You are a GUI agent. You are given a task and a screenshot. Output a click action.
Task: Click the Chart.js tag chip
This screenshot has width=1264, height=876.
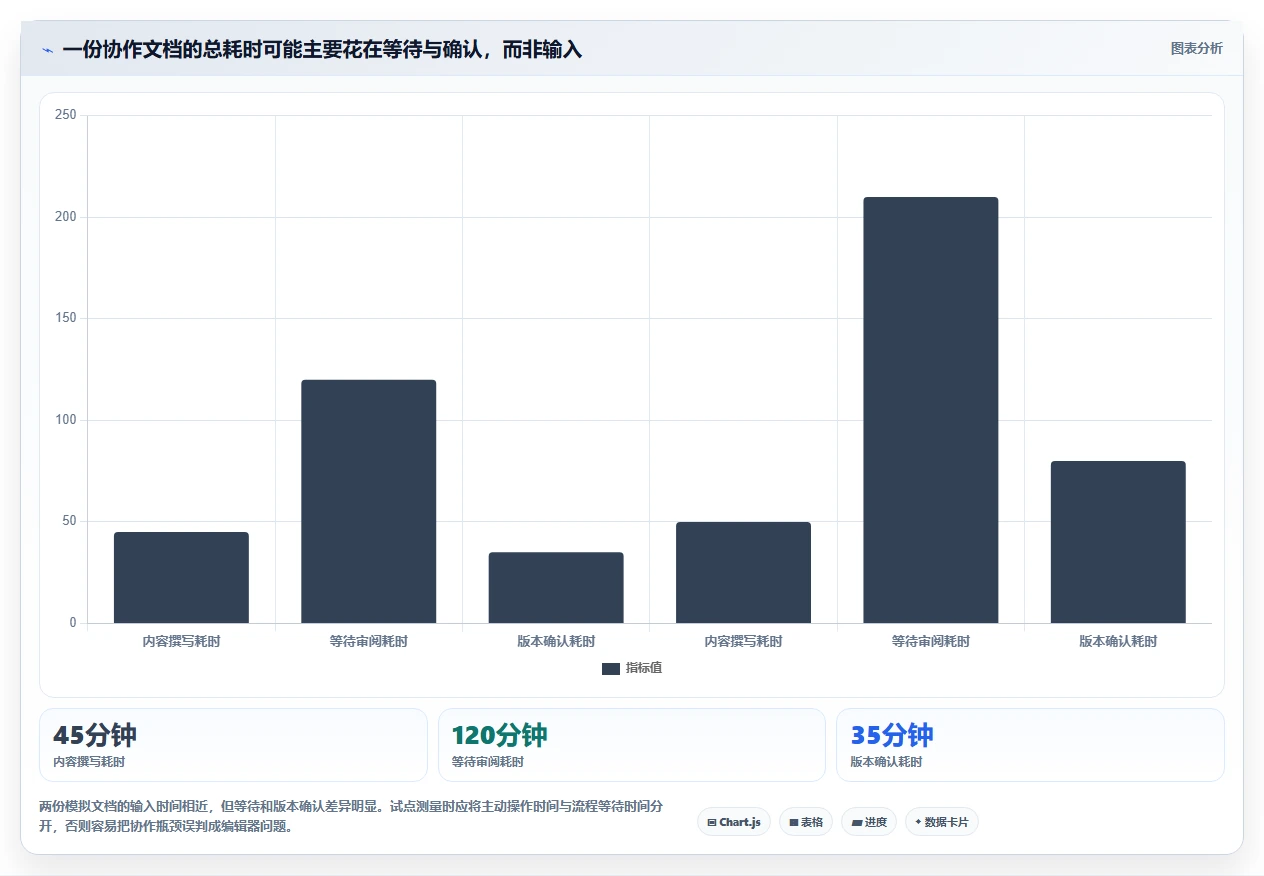[x=734, y=822]
